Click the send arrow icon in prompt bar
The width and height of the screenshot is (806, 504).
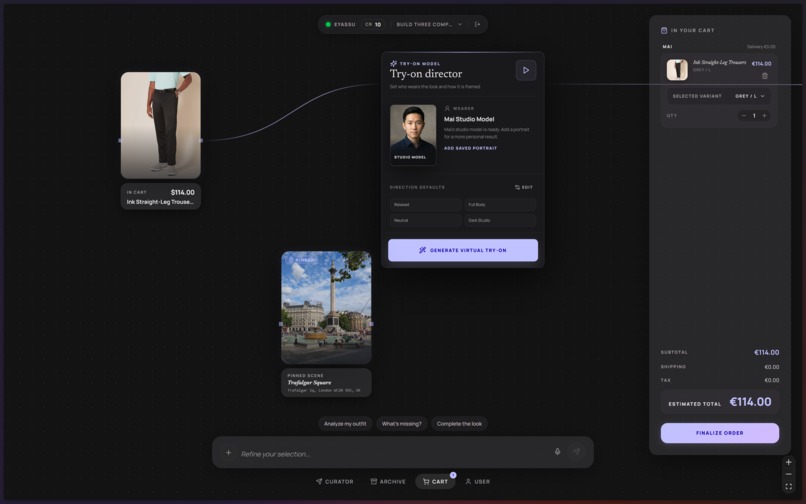point(576,452)
